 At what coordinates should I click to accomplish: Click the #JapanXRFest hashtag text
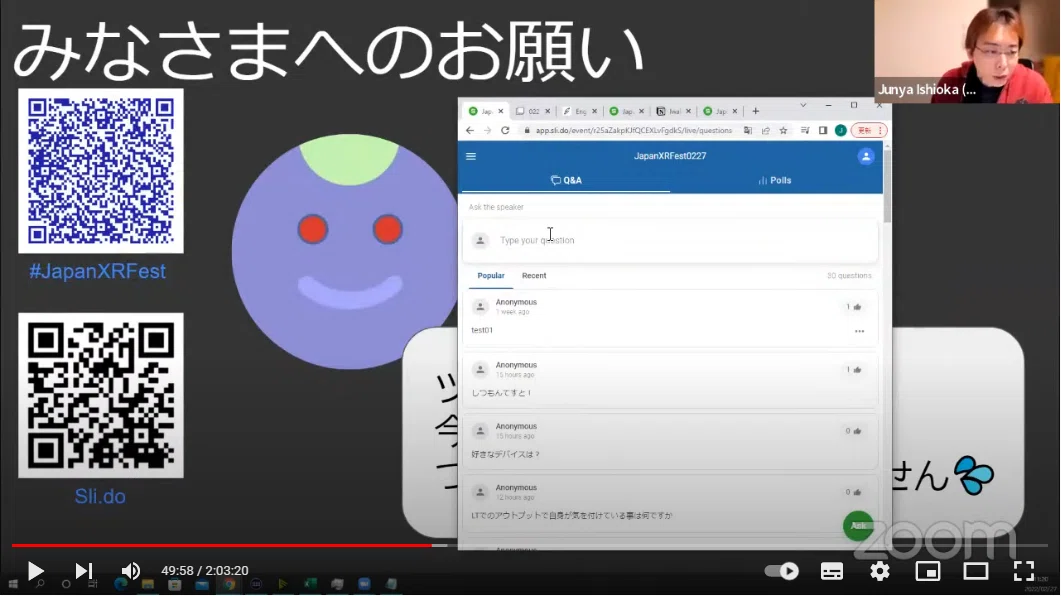[x=97, y=271]
